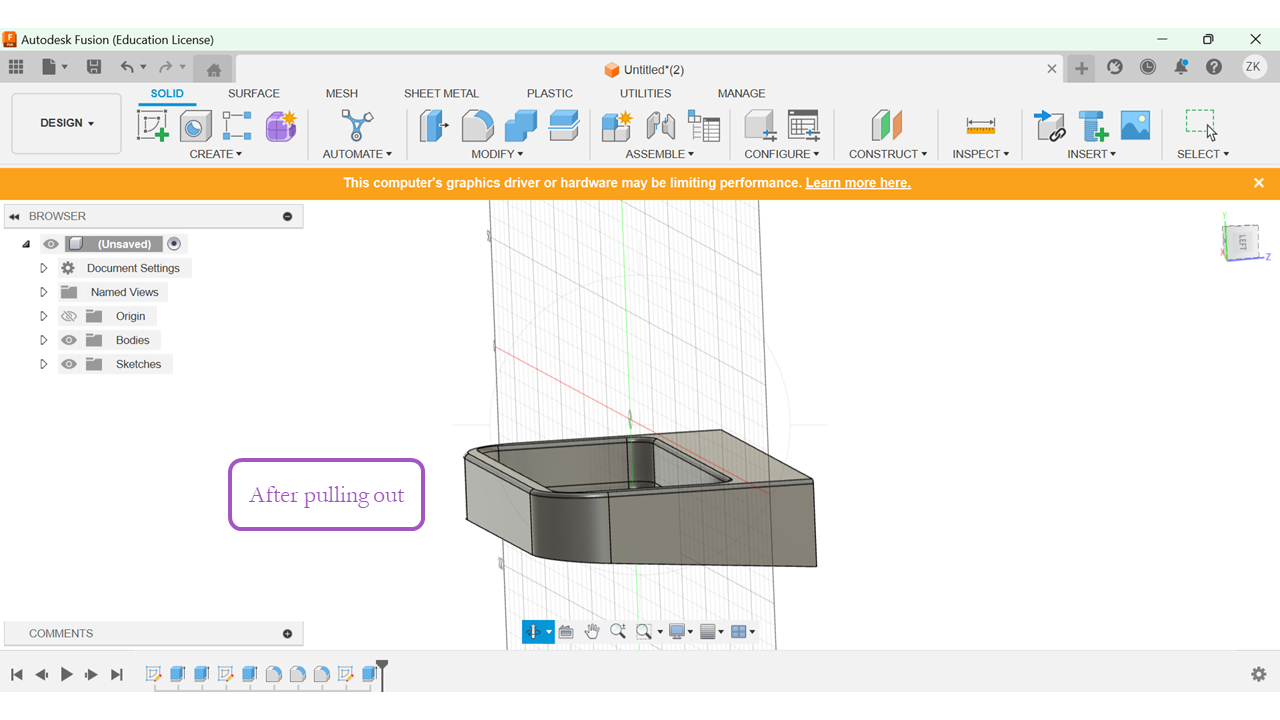Select the Pan hand tool
This screenshot has width=1280, height=720.
[x=592, y=631]
